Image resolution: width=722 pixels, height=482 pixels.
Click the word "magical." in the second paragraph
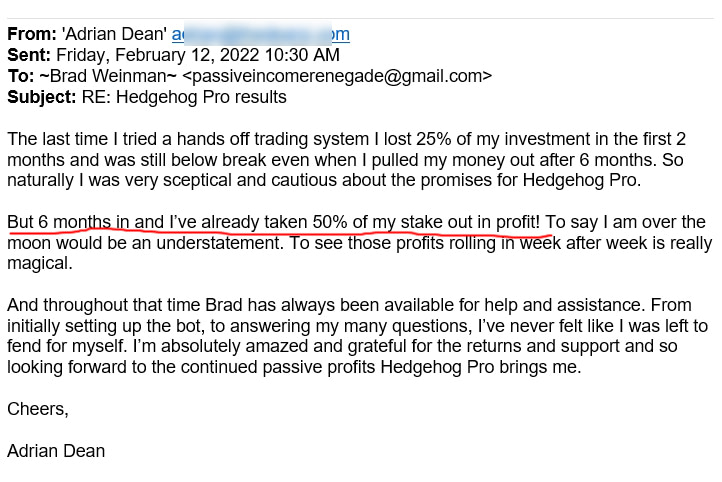tap(38, 264)
